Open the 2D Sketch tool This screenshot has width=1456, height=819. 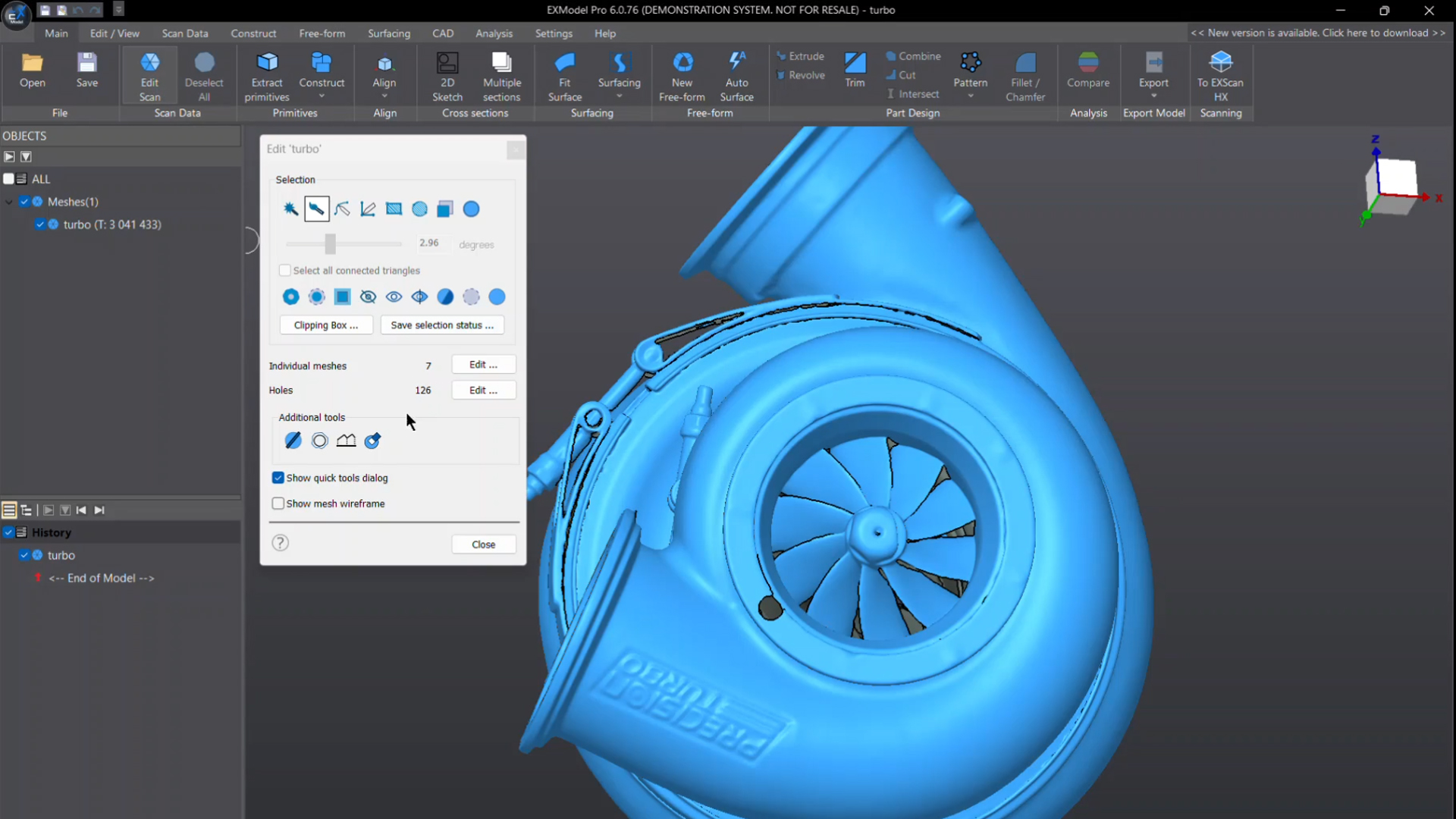coord(447,63)
